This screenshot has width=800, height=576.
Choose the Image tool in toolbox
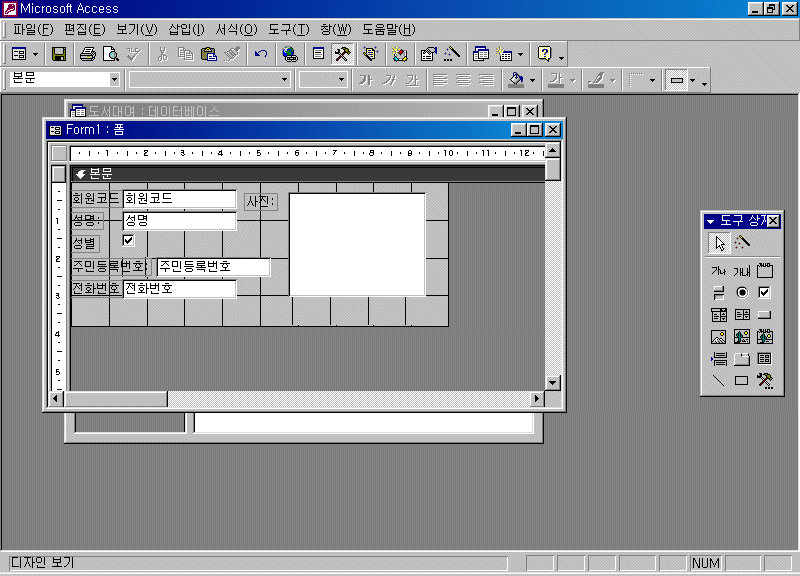719,337
